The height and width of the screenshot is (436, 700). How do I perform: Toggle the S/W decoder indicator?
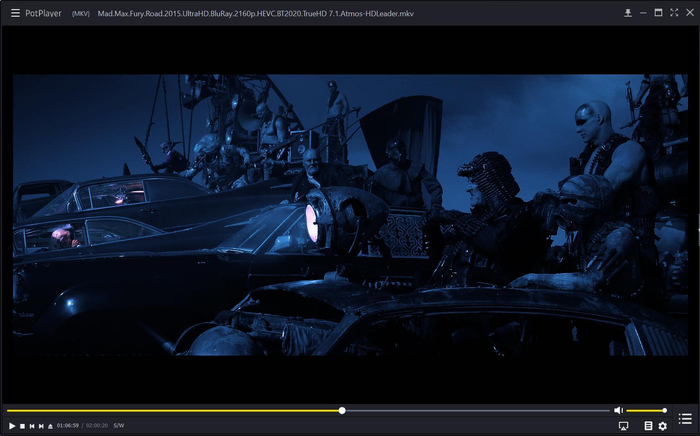coord(119,426)
